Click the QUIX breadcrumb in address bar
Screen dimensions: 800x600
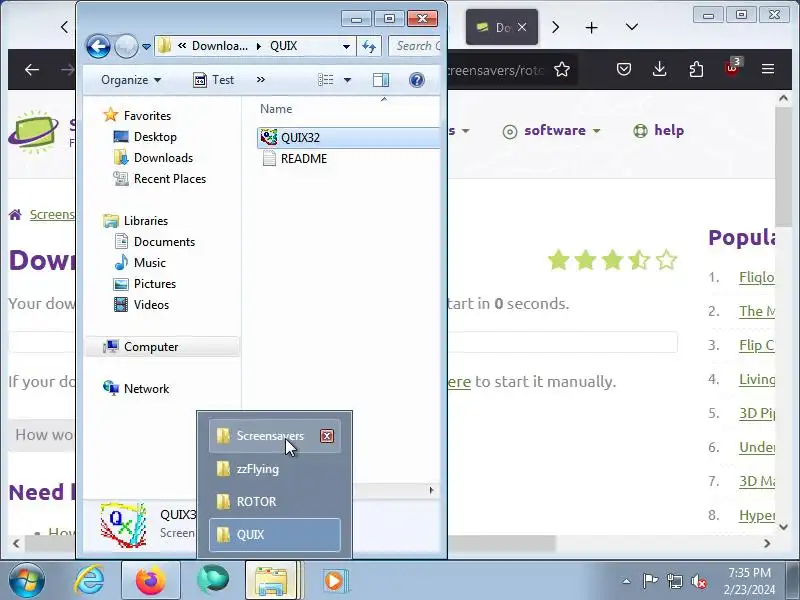click(284, 46)
